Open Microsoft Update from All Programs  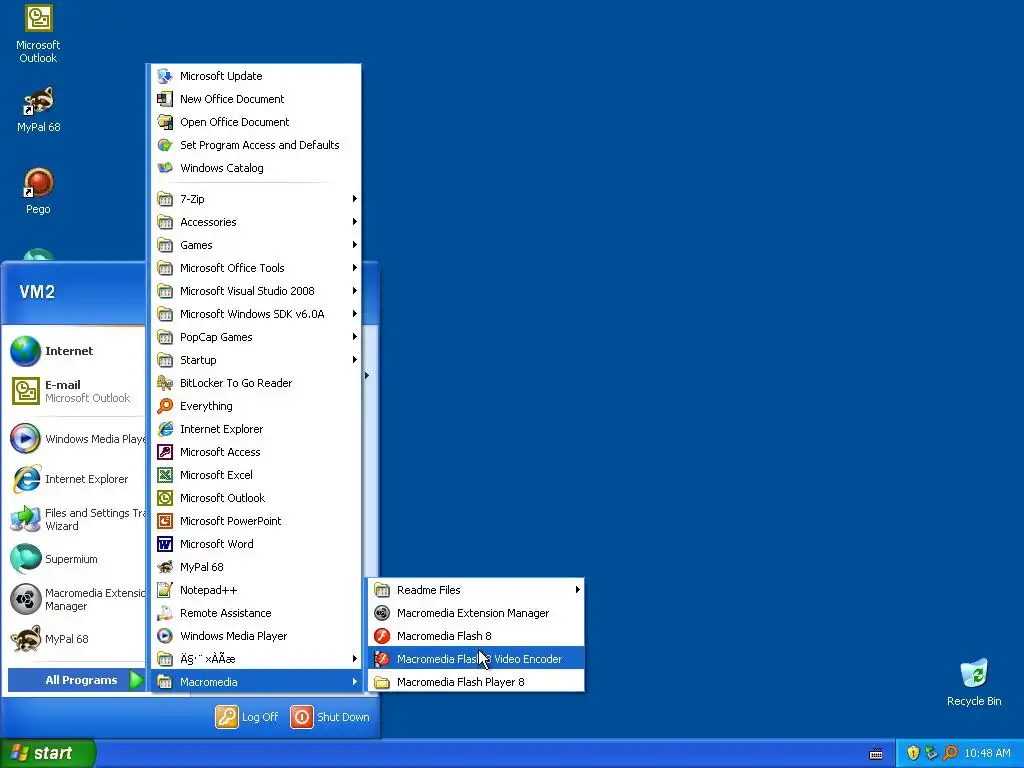point(256,76)
